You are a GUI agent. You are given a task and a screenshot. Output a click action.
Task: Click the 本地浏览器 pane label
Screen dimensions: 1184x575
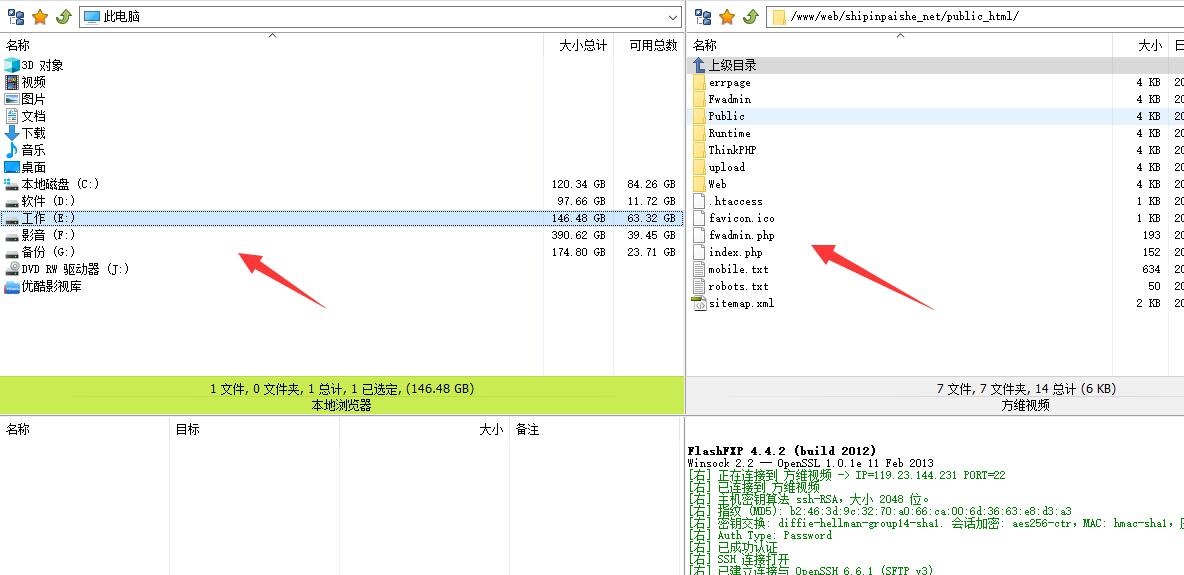(x=341, y=405)
